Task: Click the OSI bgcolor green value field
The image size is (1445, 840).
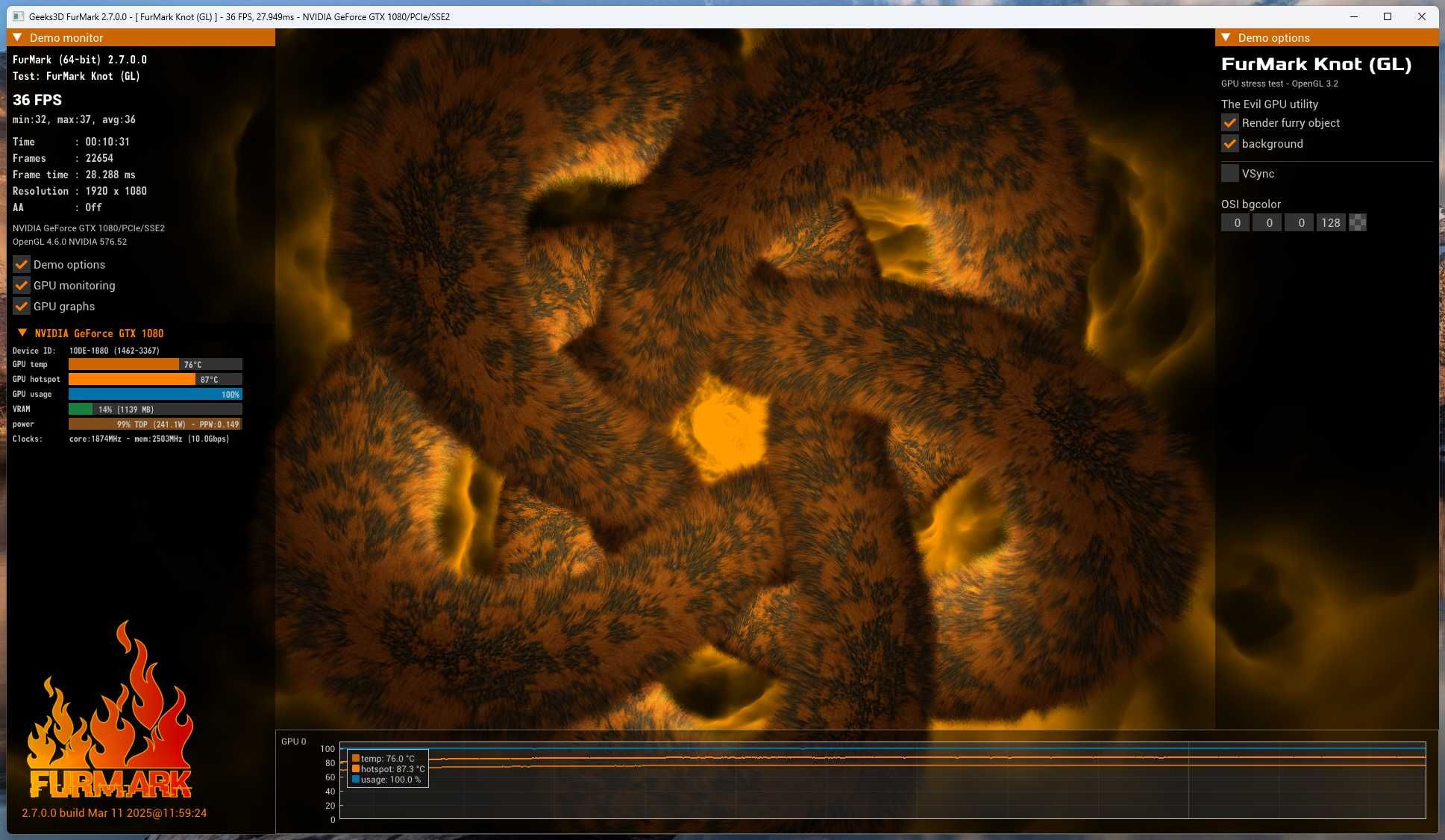Action: pyautogui.click(x=1267, y=222)
